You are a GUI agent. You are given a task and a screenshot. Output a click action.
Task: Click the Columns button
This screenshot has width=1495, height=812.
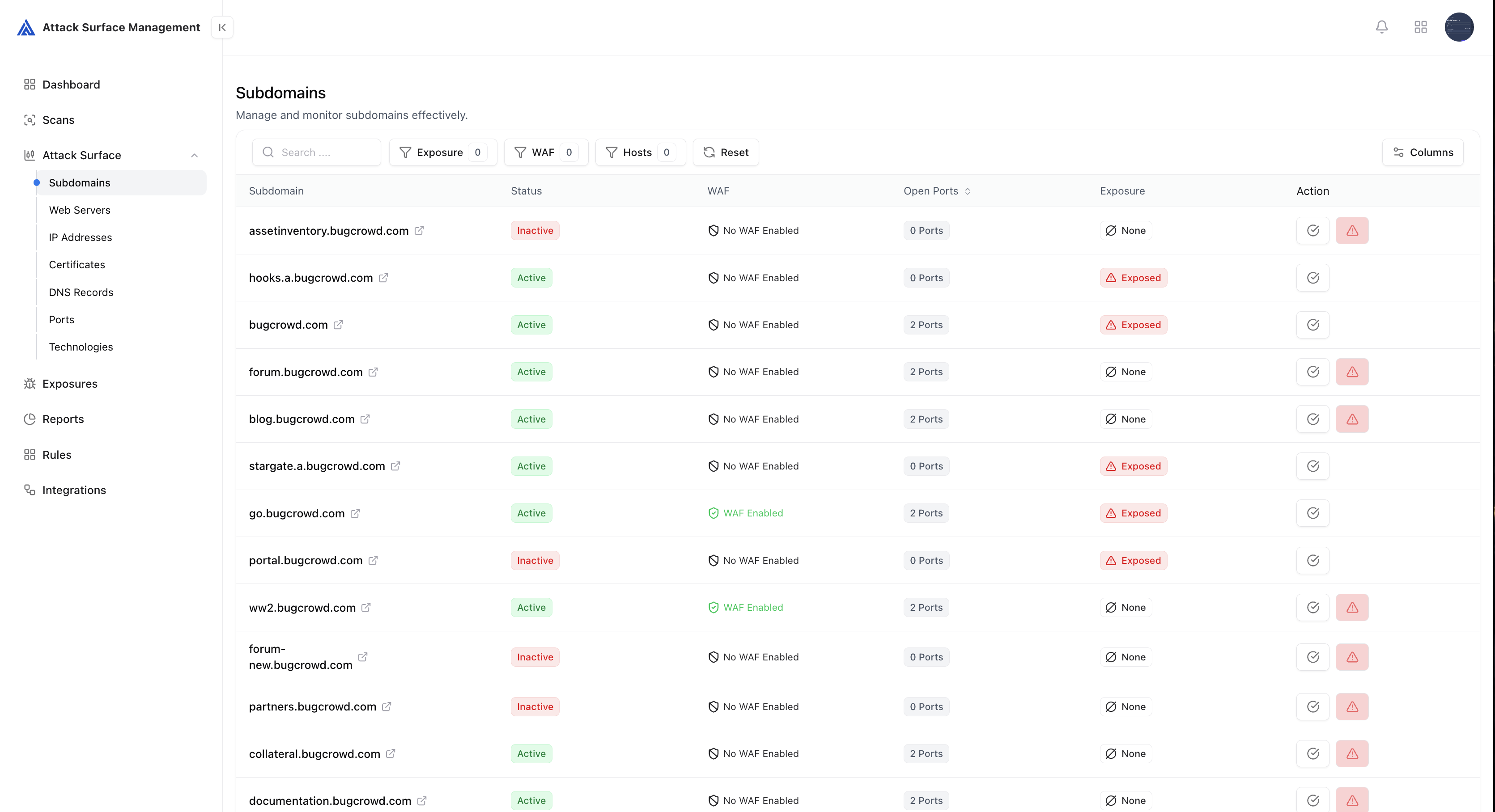(x=1423, y=152)
